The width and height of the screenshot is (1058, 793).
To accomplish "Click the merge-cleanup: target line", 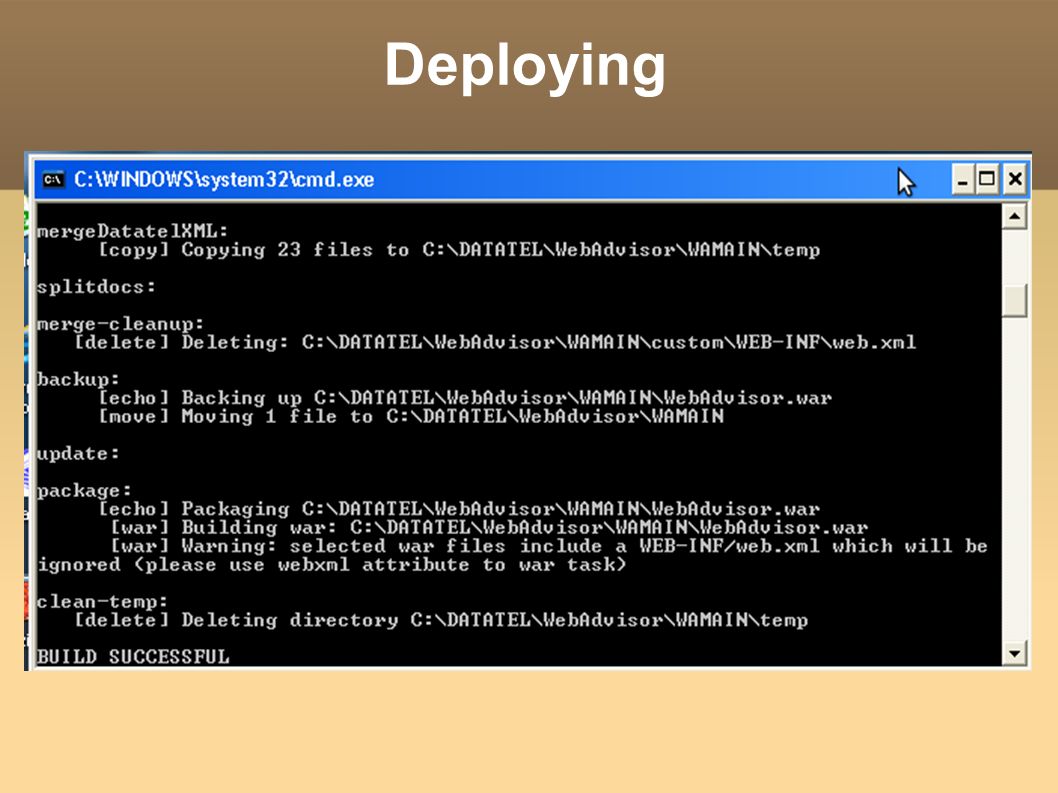I will point(121,324).
